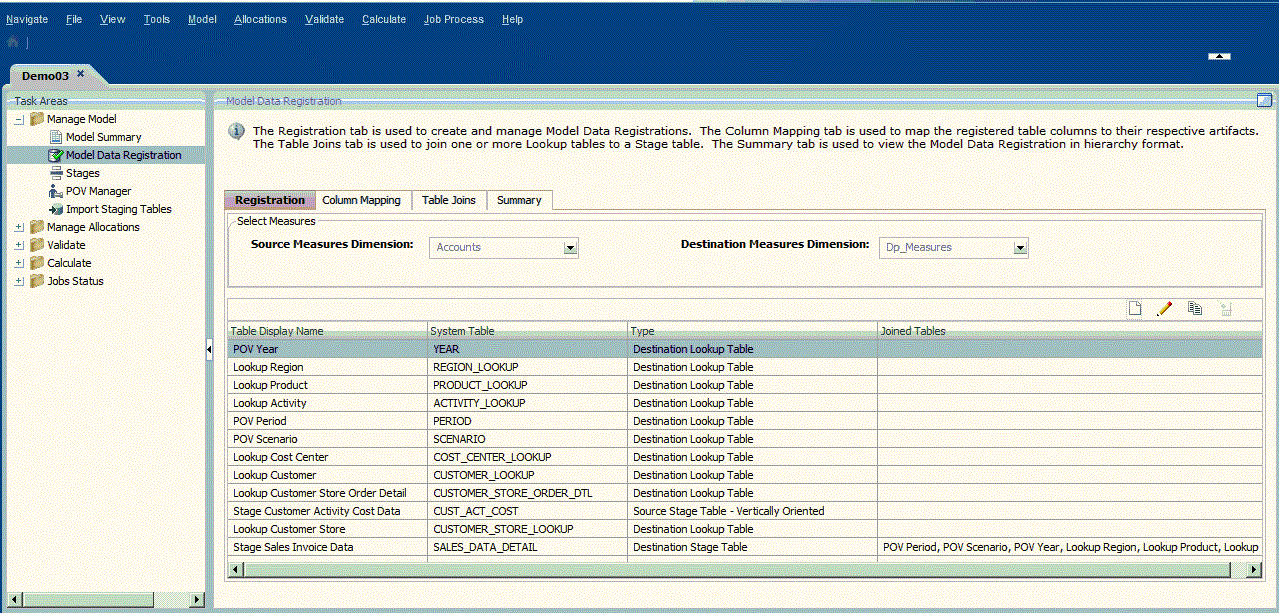This screenshot has width=1279, height=613.
Task: Open the Help menu
Action: tap(512, 19)
